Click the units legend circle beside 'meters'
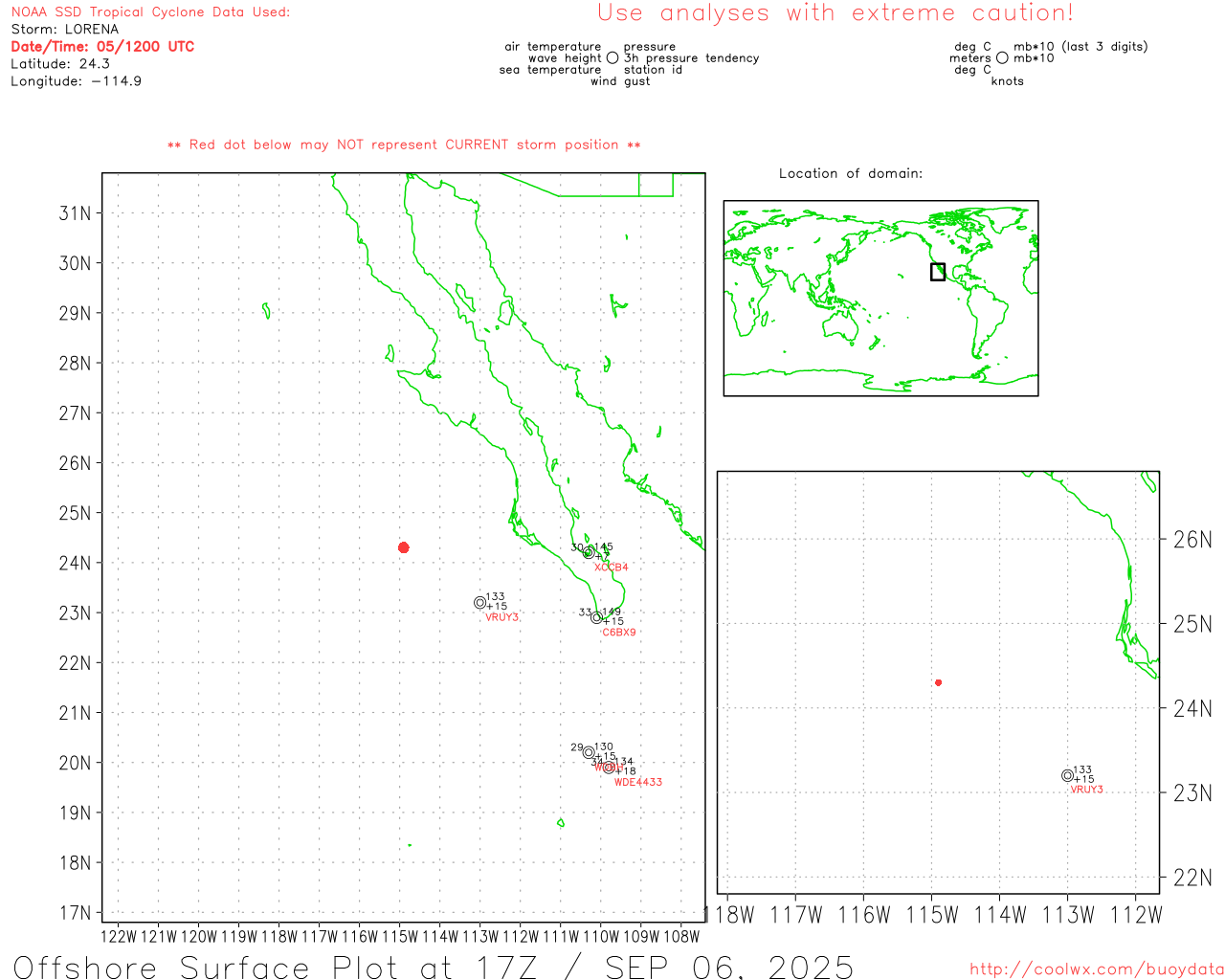Image resolution: width=1225 pixels, height=980 pixels. pyautogui.click(x=1002, y=57)
